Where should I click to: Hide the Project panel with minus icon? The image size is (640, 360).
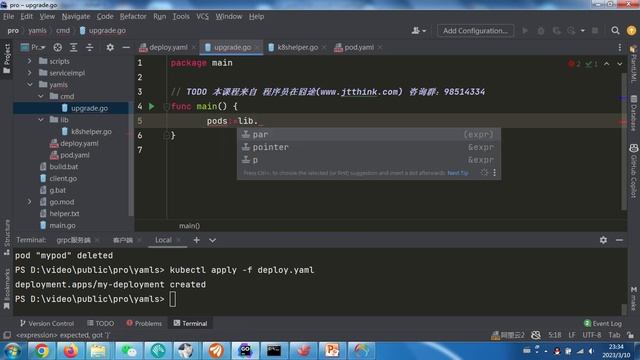click(x=126, y=47)
